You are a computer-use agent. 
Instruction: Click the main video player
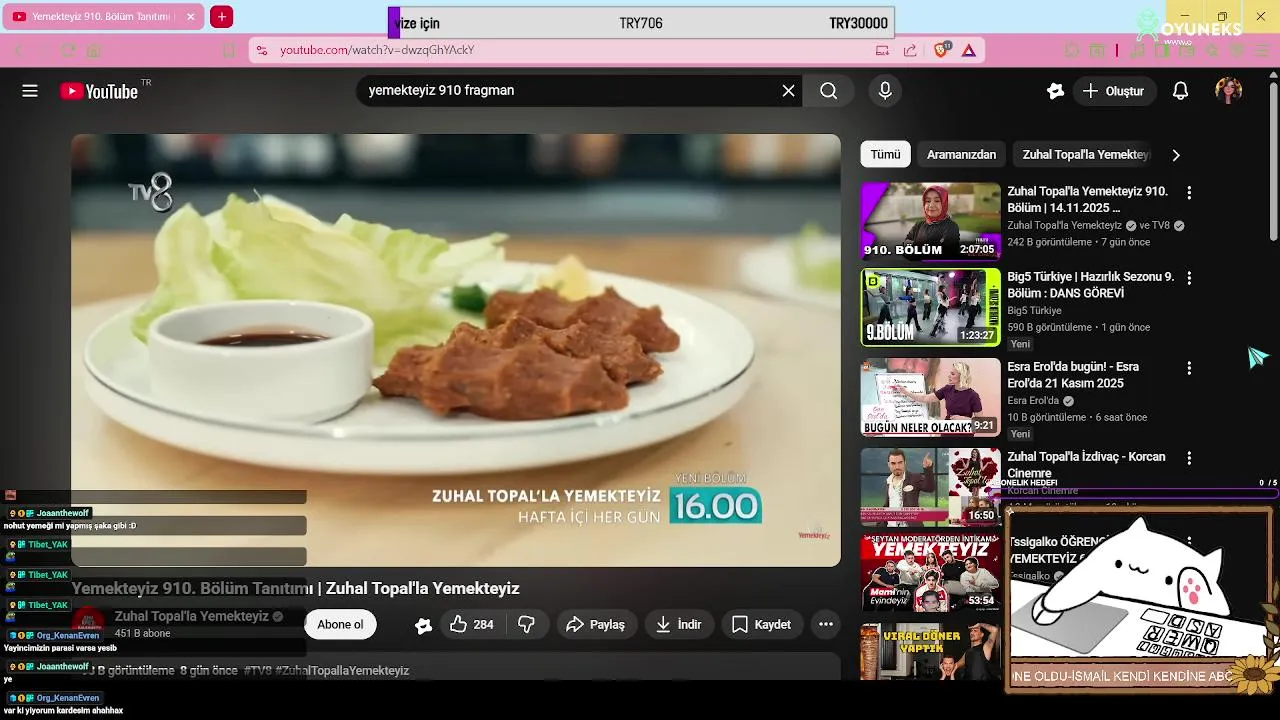(456, 350)
